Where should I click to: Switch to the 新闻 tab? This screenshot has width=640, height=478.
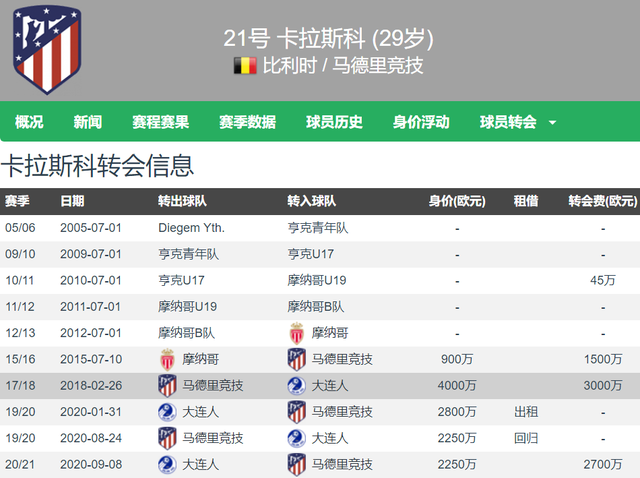pyautogui.click(x=87, y=123)
